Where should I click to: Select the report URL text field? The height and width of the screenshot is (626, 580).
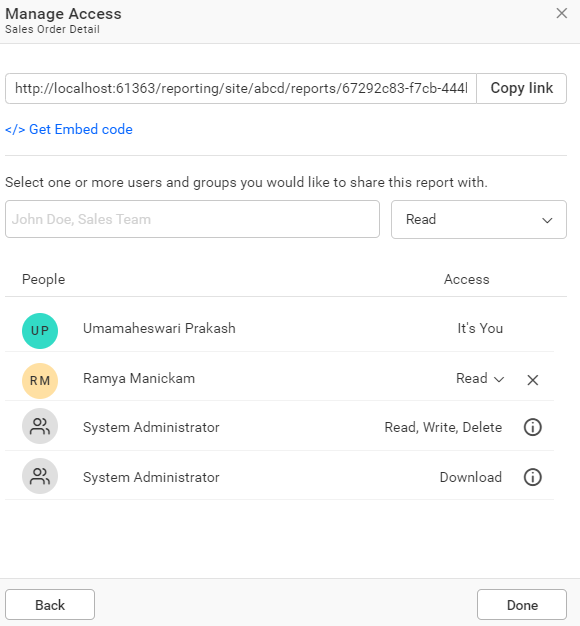coord(241,88)
